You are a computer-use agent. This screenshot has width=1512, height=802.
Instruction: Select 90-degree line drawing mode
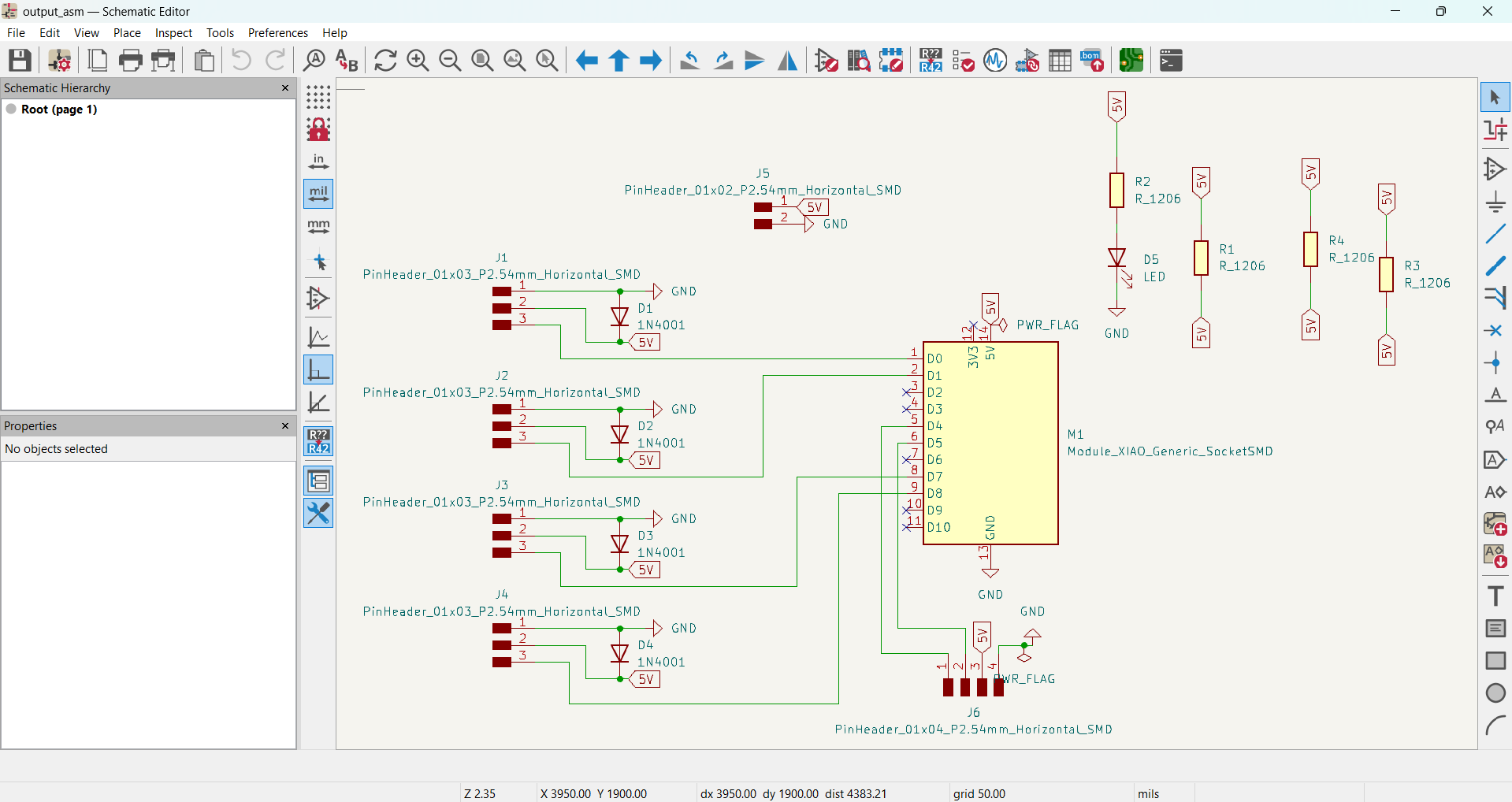(x=318, y=369)
